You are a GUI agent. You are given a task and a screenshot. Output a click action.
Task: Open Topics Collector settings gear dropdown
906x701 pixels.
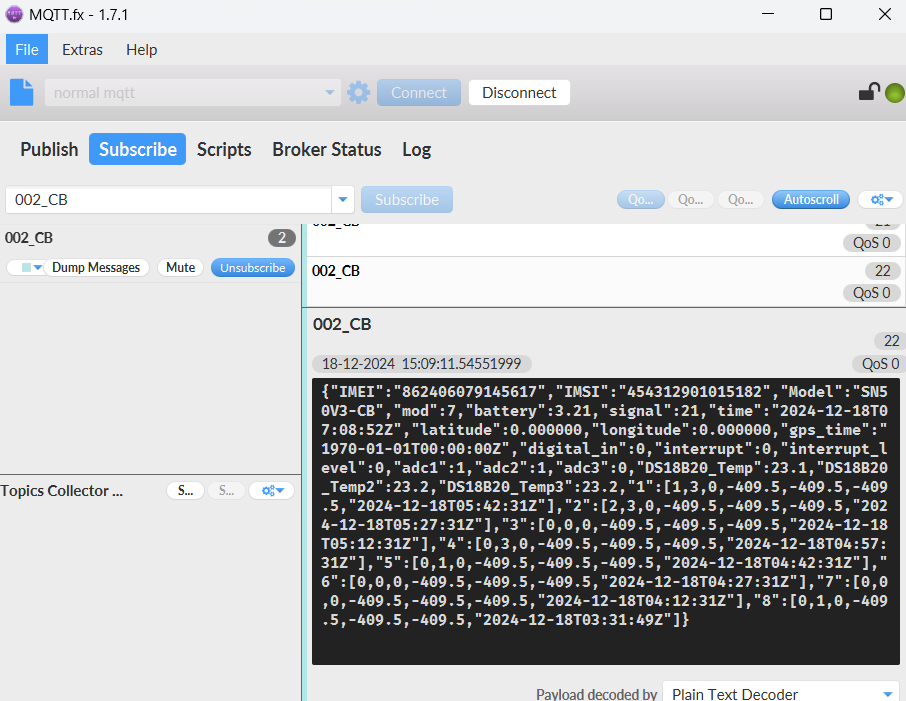tap(272, 491)
